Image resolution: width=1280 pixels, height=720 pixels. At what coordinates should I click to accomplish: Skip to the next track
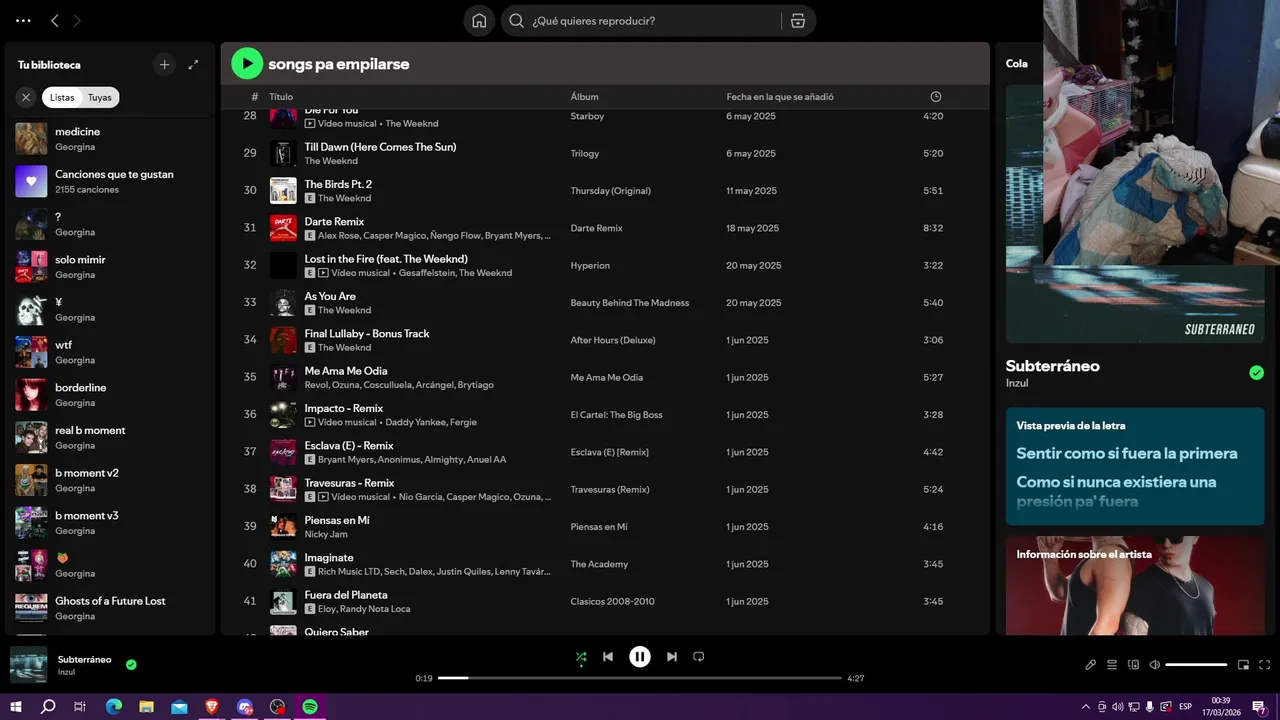click(672, 657)
